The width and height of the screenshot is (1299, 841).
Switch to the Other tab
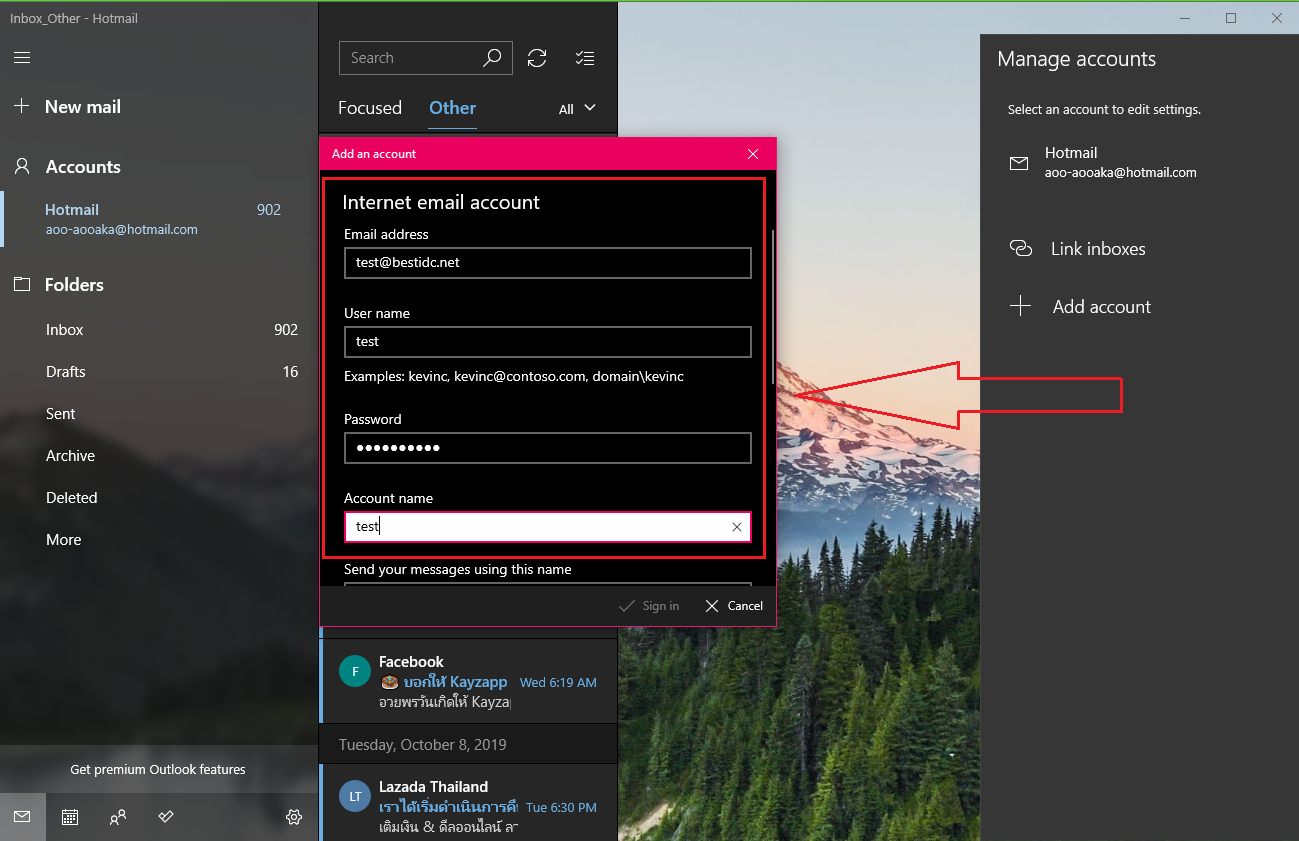tap(452, 108)
